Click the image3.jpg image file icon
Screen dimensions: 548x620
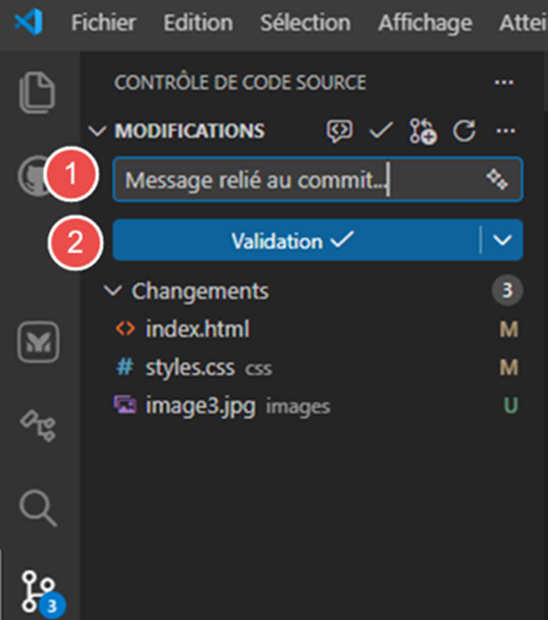125,405
